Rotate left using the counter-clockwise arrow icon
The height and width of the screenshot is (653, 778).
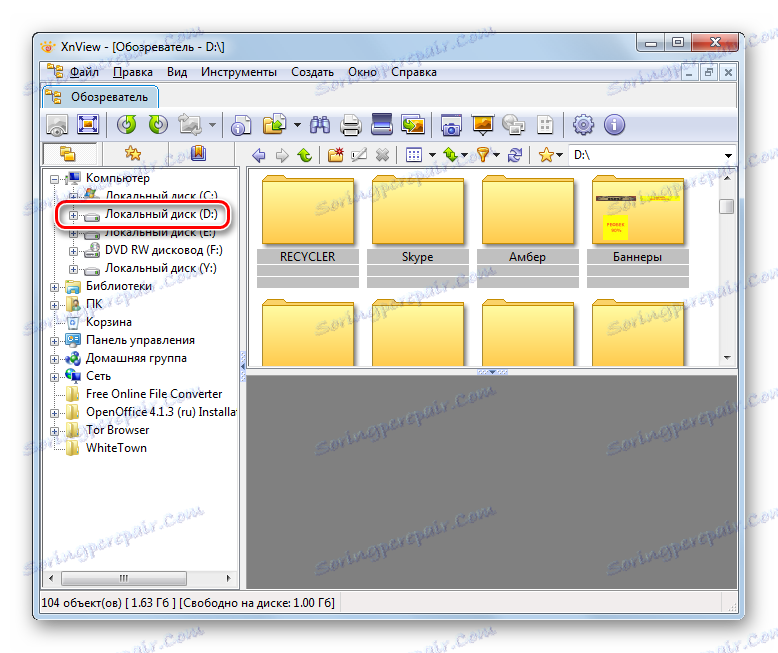(x=127, y=125)
